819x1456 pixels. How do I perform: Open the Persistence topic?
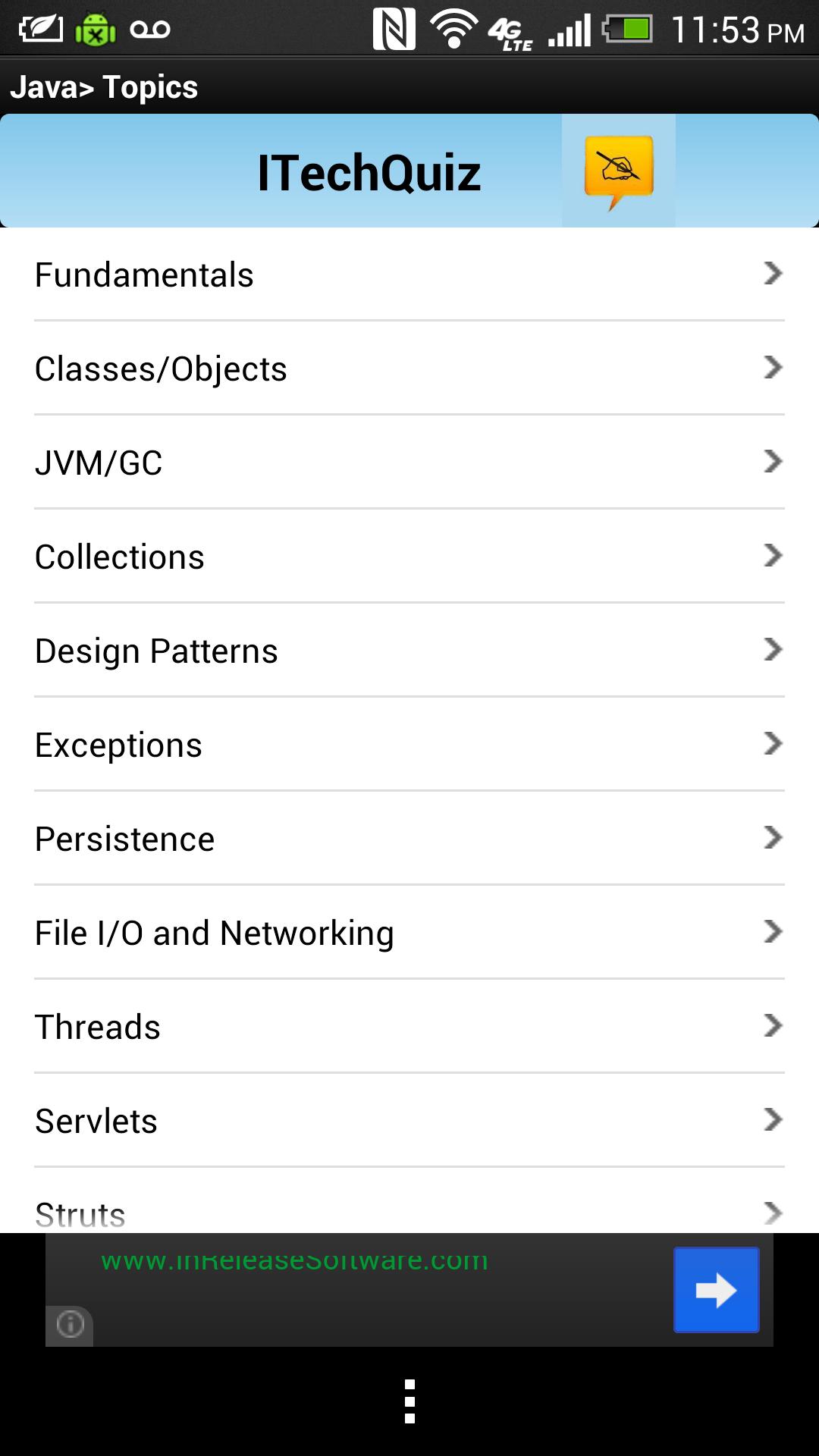(125, 839)
